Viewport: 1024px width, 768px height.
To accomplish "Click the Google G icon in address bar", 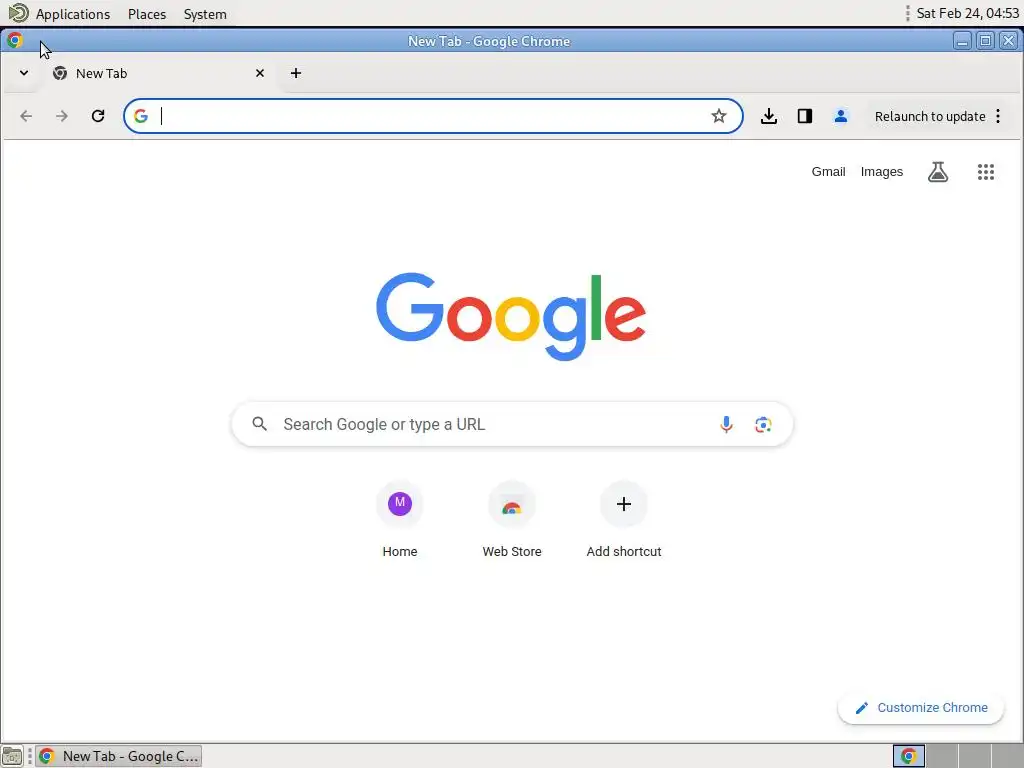I will coord(140,116).
